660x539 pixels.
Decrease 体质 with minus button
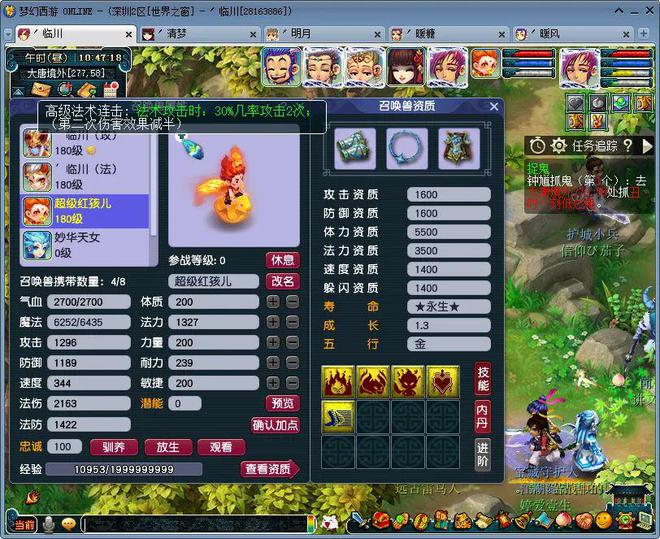293,301
